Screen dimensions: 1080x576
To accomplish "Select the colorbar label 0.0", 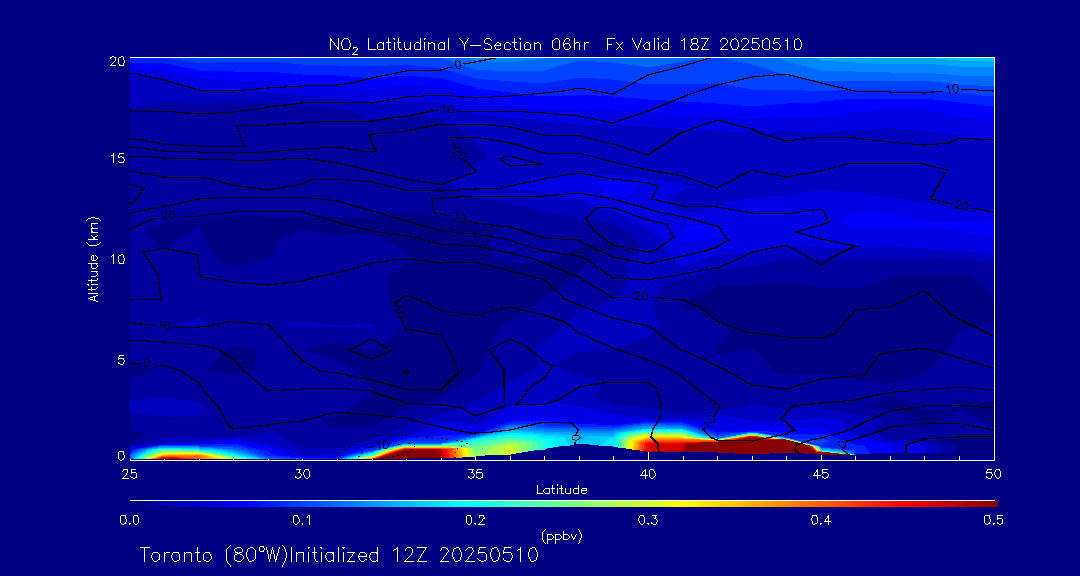I will tap(129, 520).
